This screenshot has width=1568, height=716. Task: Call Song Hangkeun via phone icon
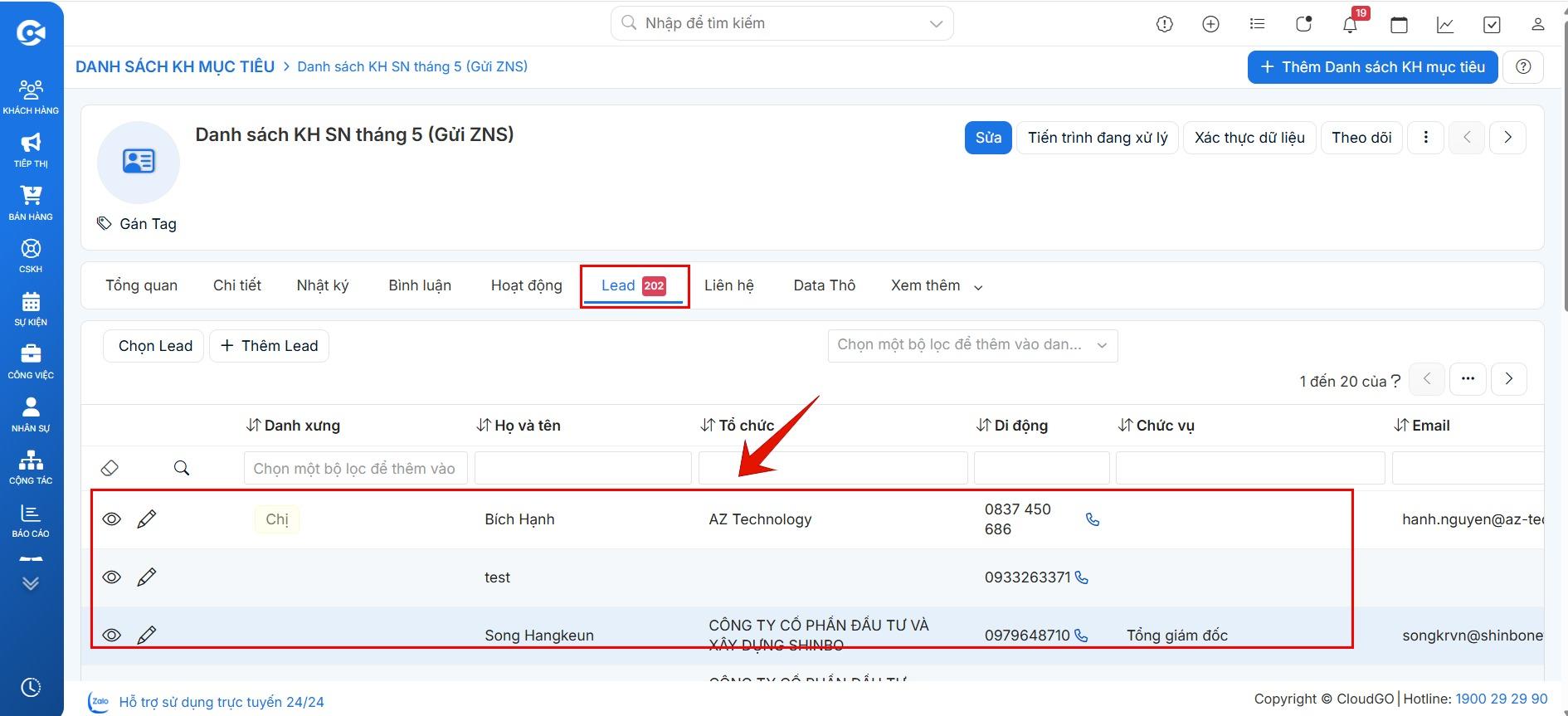1081,636
